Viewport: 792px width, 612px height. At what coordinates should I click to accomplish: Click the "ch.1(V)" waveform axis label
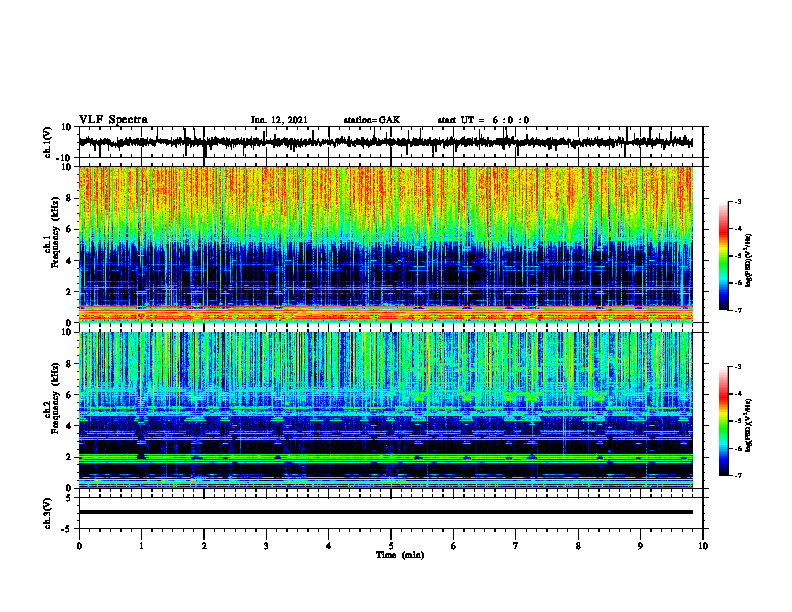click(x=48, y=142)
